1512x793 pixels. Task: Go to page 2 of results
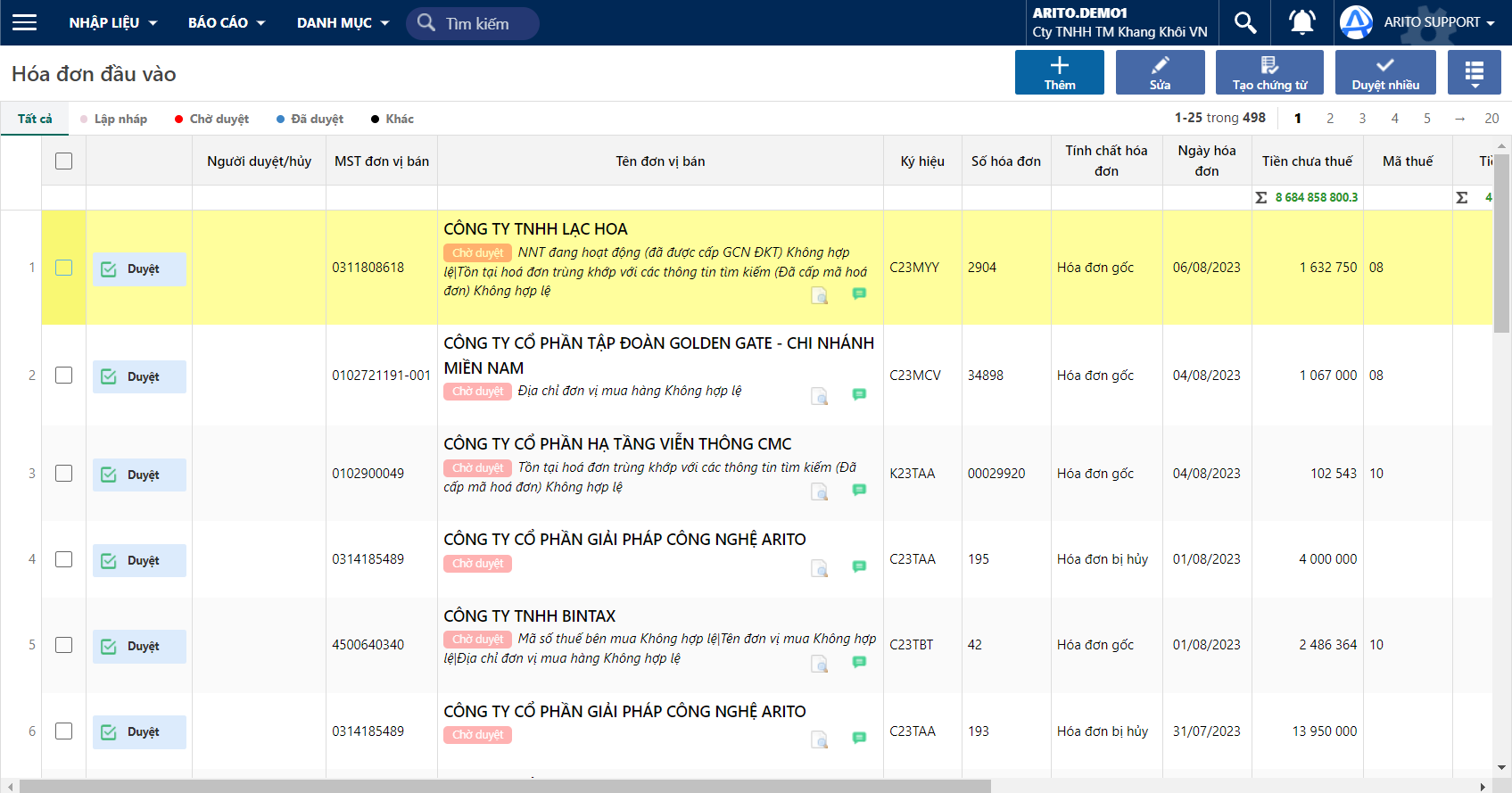tap(1329, 118)
